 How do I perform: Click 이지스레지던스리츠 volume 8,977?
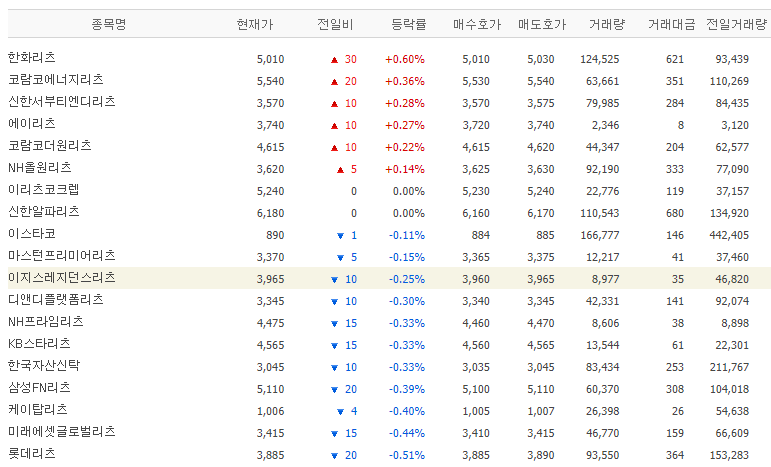pyautogui.click(x=605, y=279)
